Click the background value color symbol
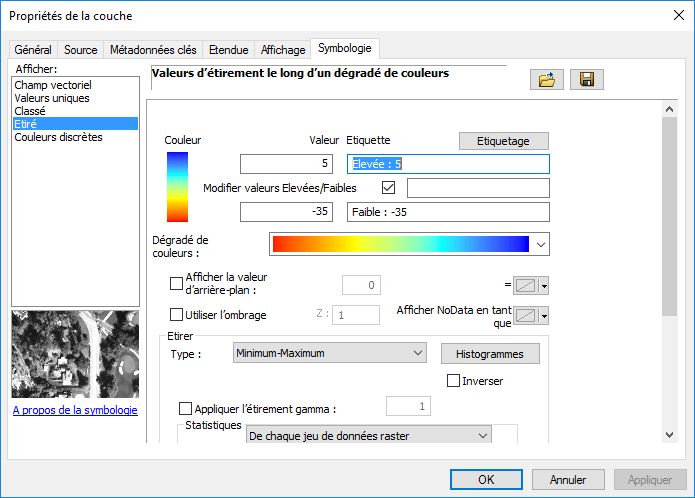Image resolution: width=695 pixels, height=498 pixels. [527, 286]
